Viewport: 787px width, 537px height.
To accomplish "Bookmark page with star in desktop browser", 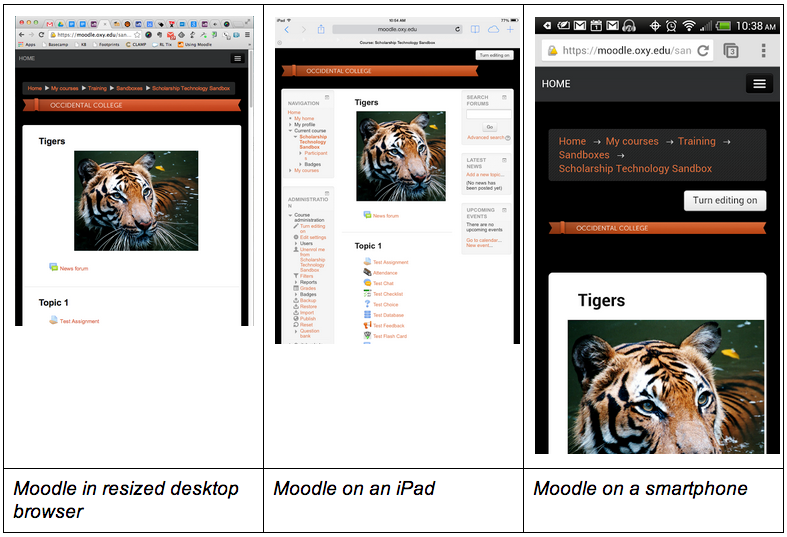I will [x=137, y=35].
